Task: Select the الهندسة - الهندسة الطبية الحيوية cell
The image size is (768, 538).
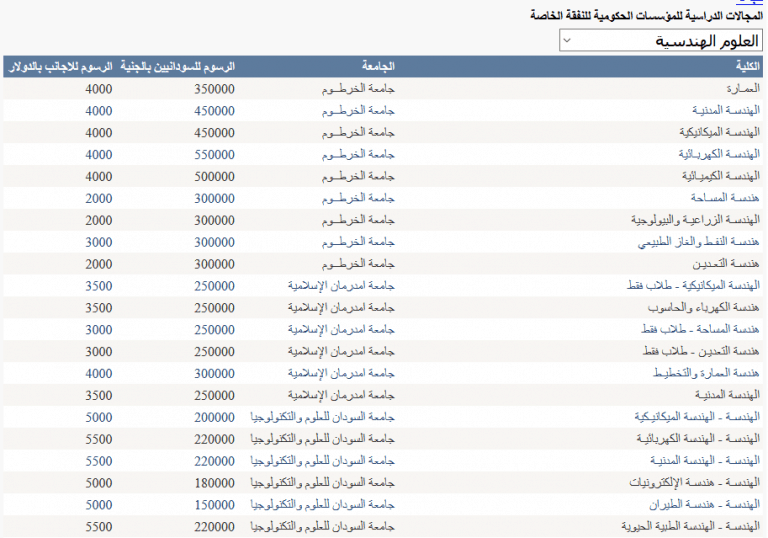Action: coord(691,527)
